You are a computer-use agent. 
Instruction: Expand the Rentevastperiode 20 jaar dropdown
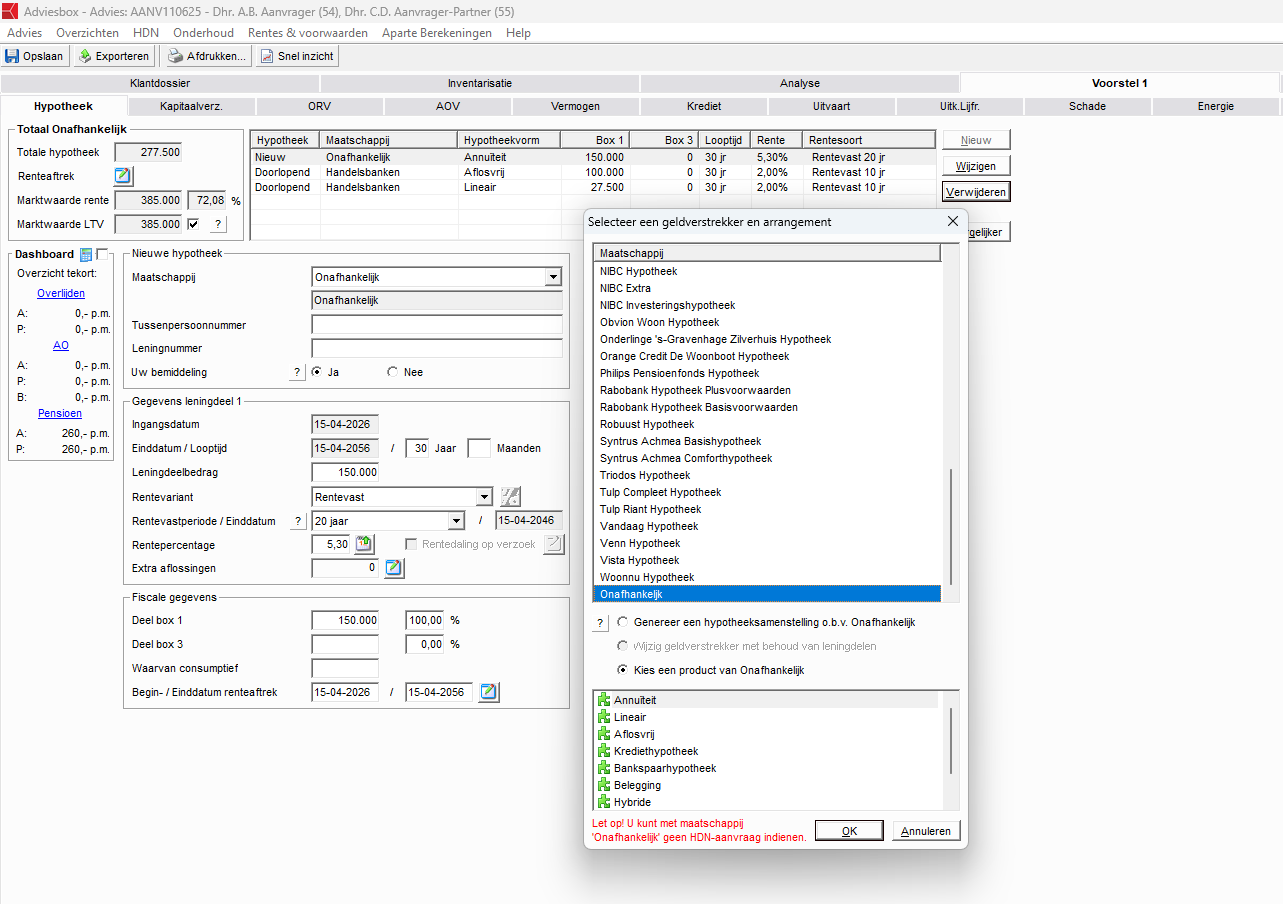click(x=456, y=521)
